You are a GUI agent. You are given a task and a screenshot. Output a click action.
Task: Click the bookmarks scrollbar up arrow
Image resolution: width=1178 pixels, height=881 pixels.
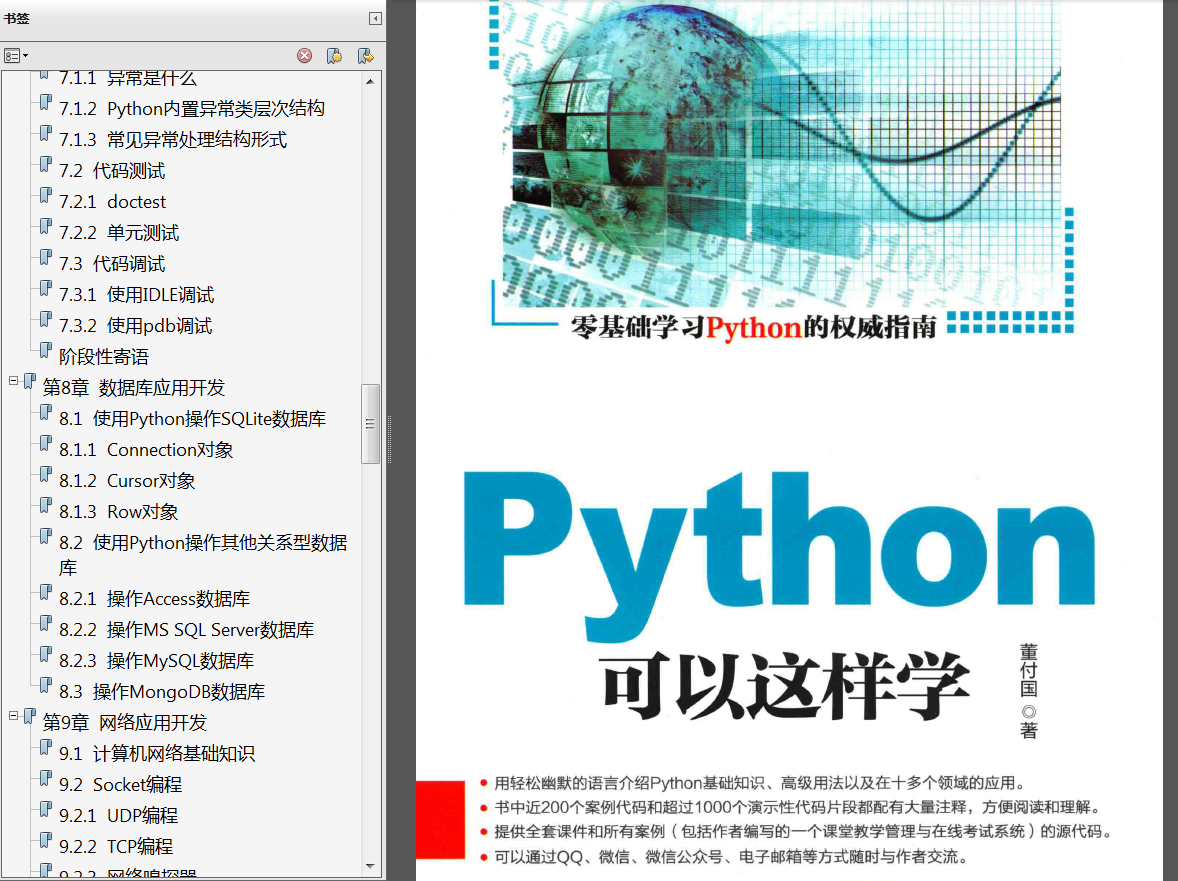[x=370, y=81]
